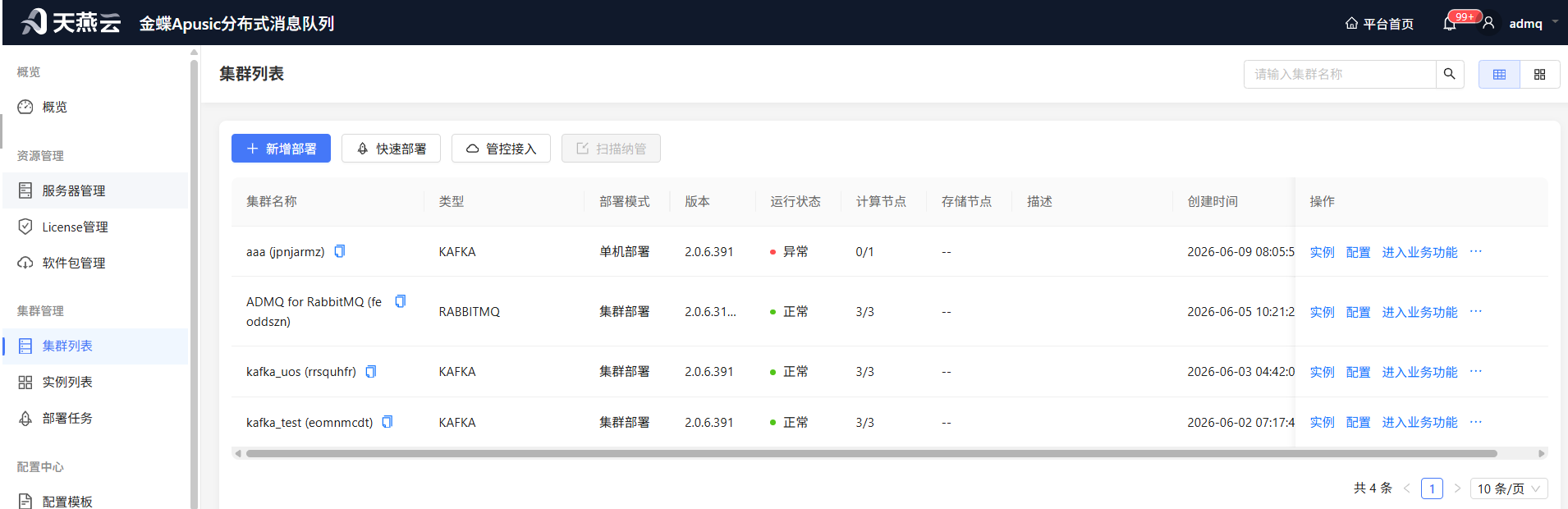Open more actions for the aaa cluster
Viewport: 1568px width, 509px height.
tap(1476, 251)
